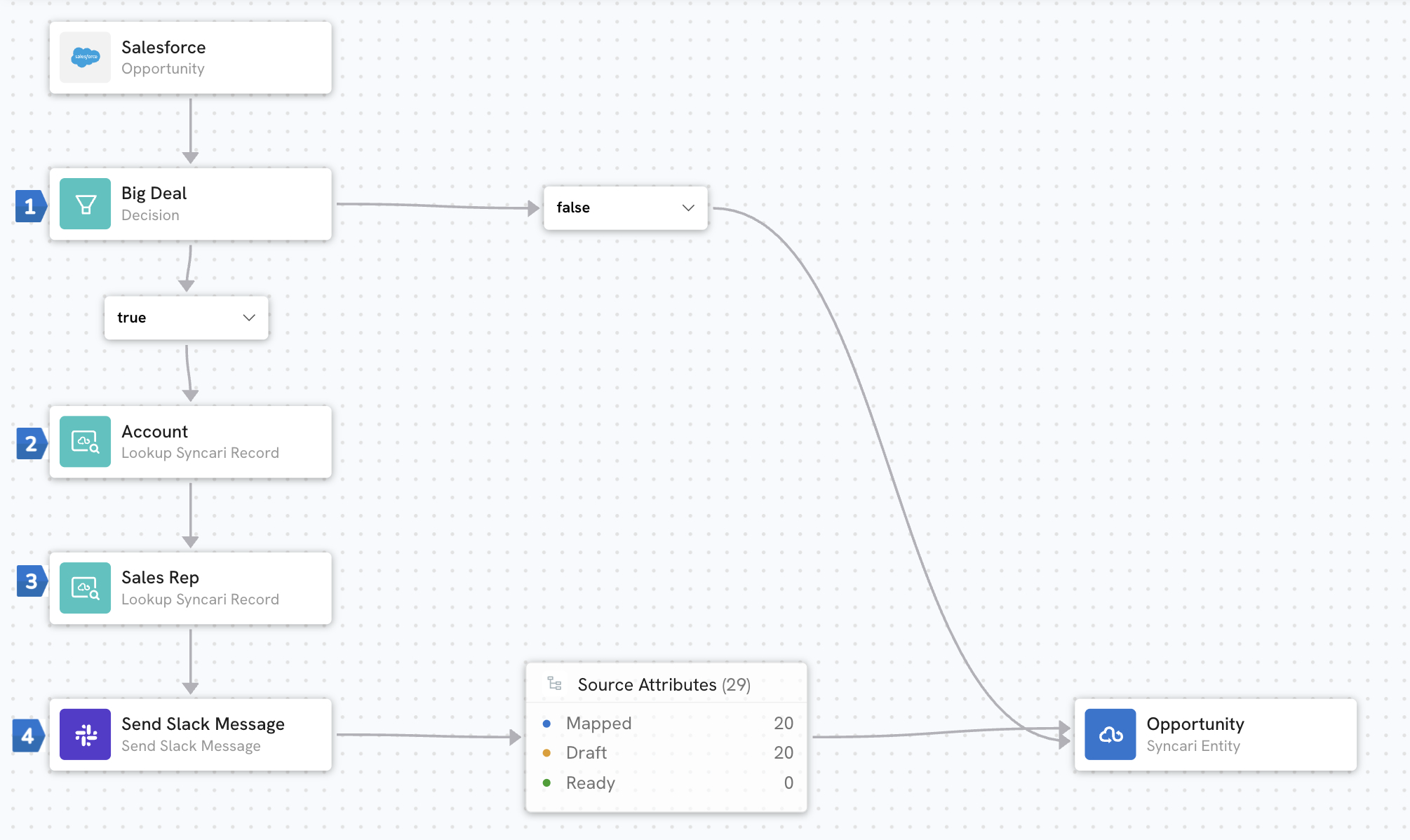The height and width of the screenshot is (840, 1410).
Task: Click the Syncari Entity subtitle text
Action: (x=1193, y=746)
